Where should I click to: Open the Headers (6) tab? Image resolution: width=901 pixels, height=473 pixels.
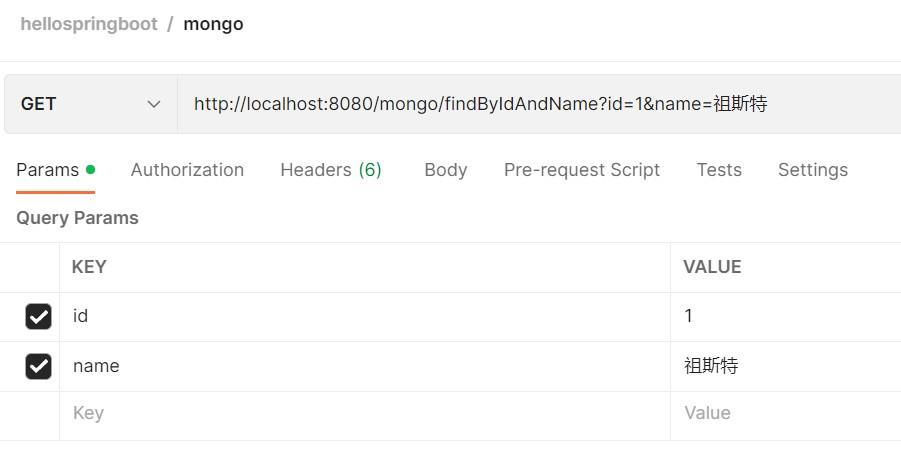pyautogui.click(x=330, y=170)
